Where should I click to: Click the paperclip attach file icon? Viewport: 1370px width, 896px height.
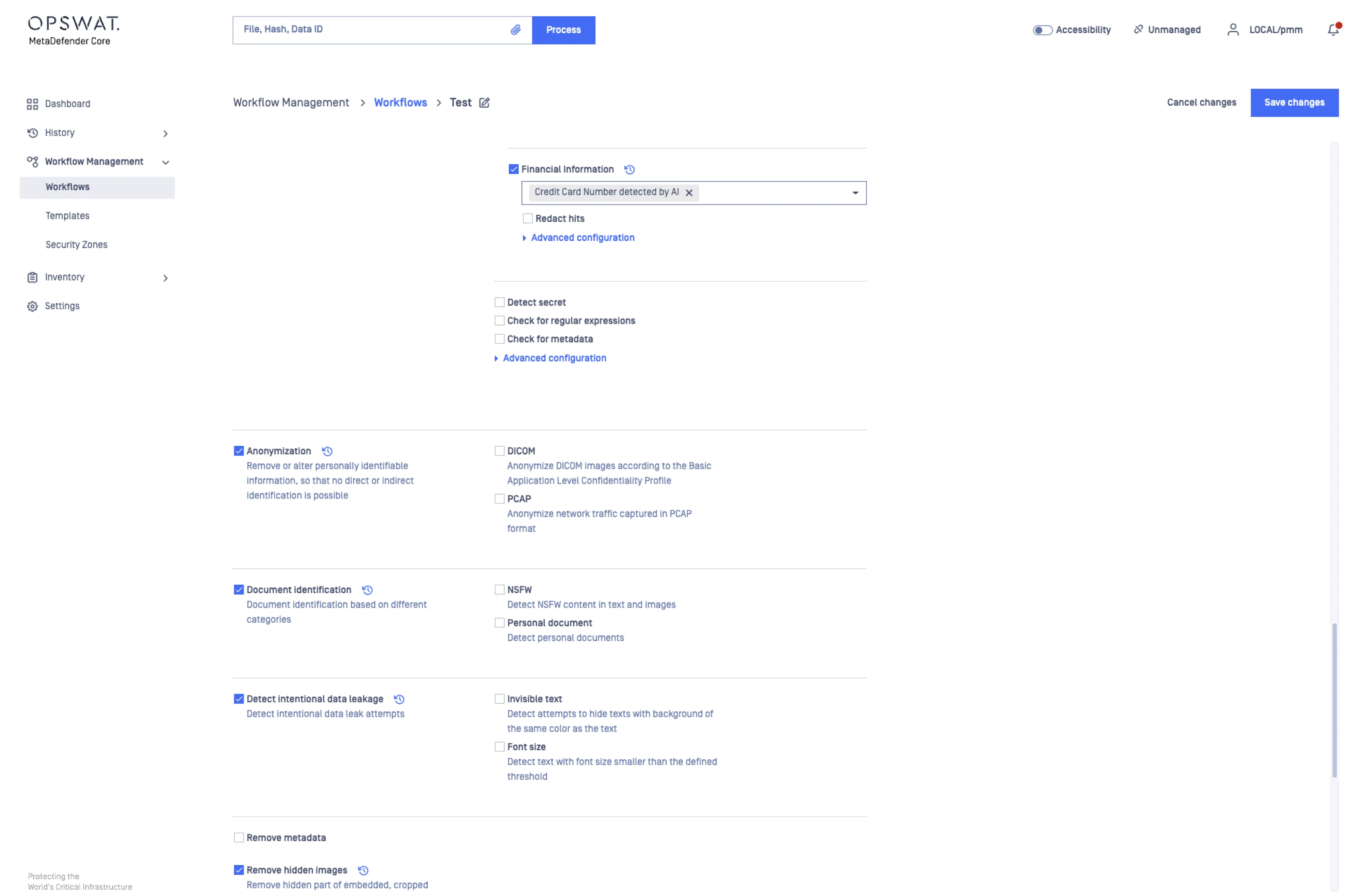(x=515, y=30)
